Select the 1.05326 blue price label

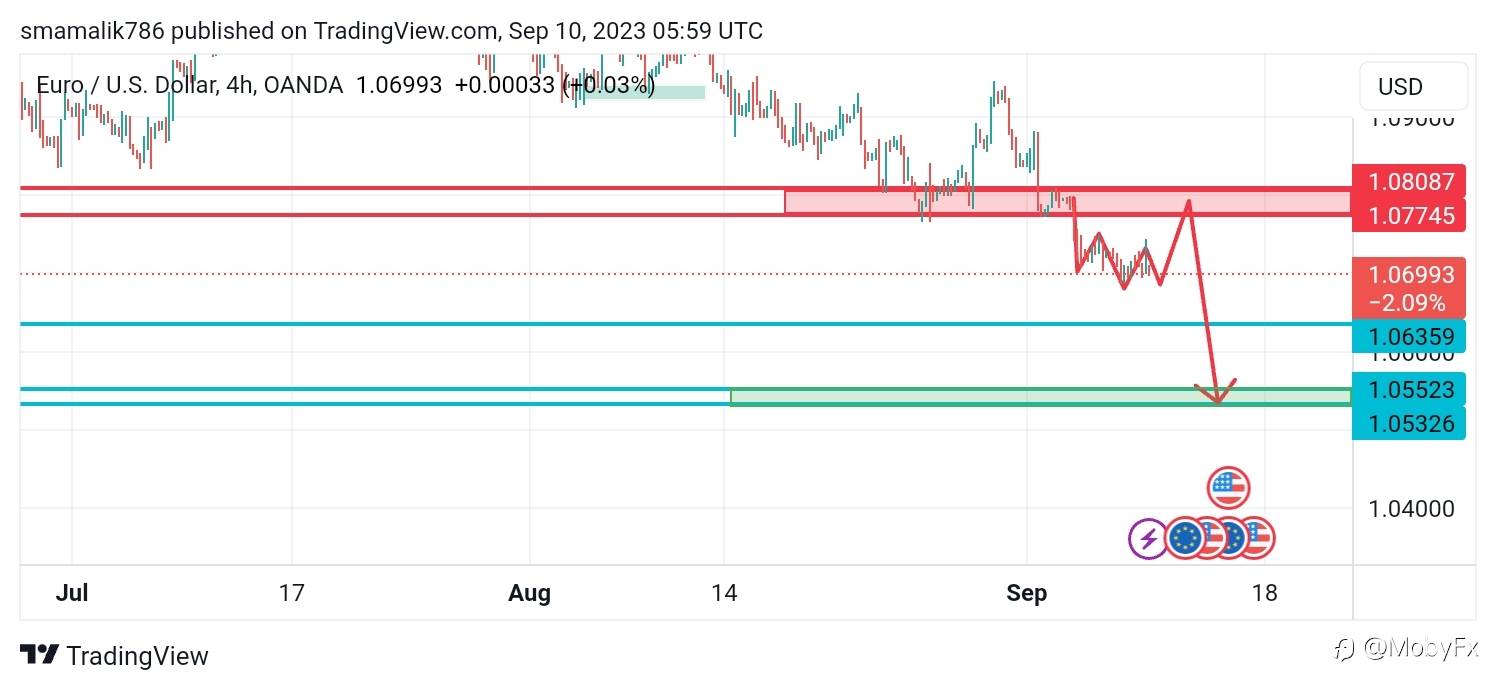(x=1409, y=423)
